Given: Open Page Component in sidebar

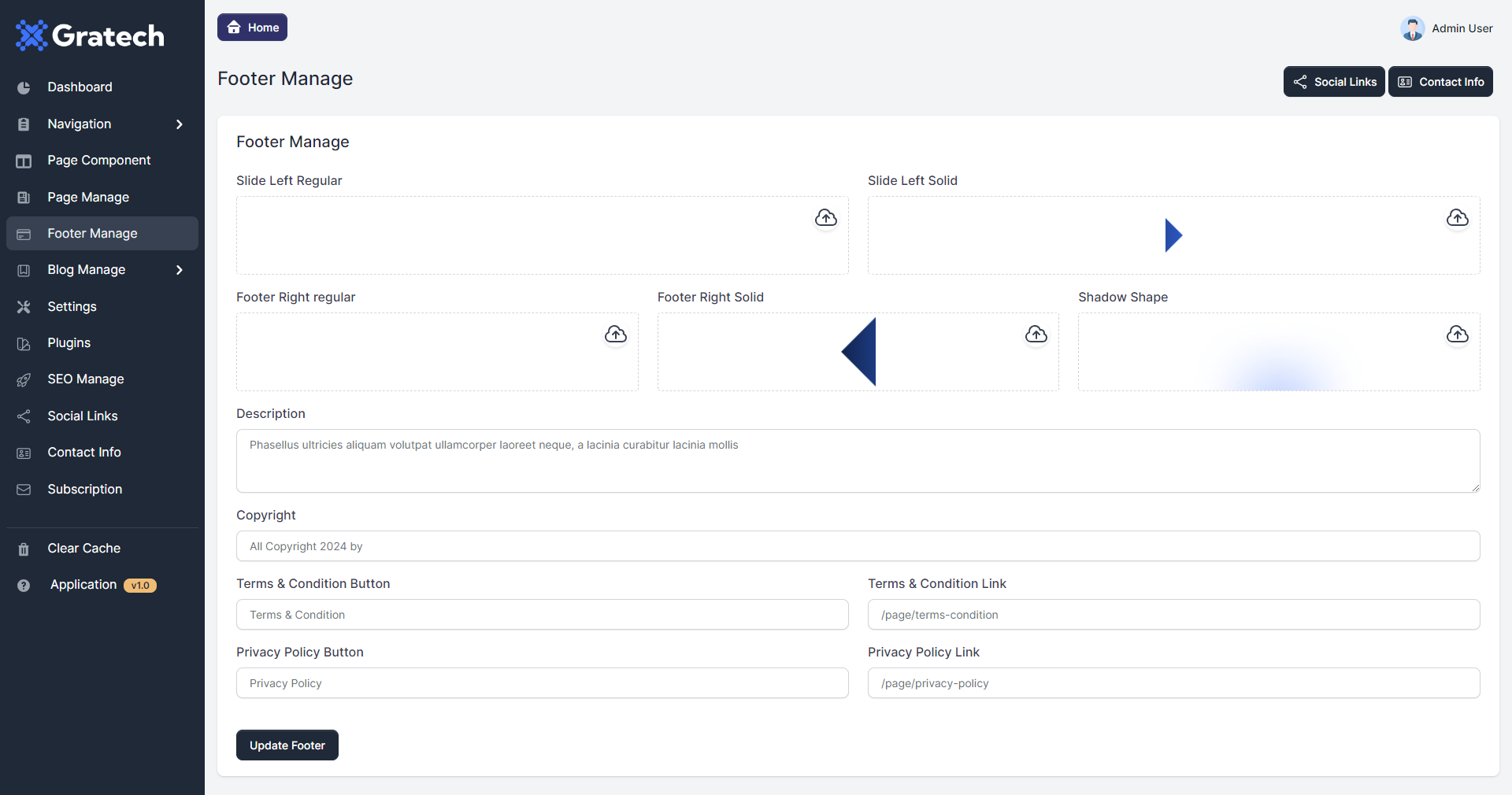Looking at the screenshot, I should [x=98, y=161].
